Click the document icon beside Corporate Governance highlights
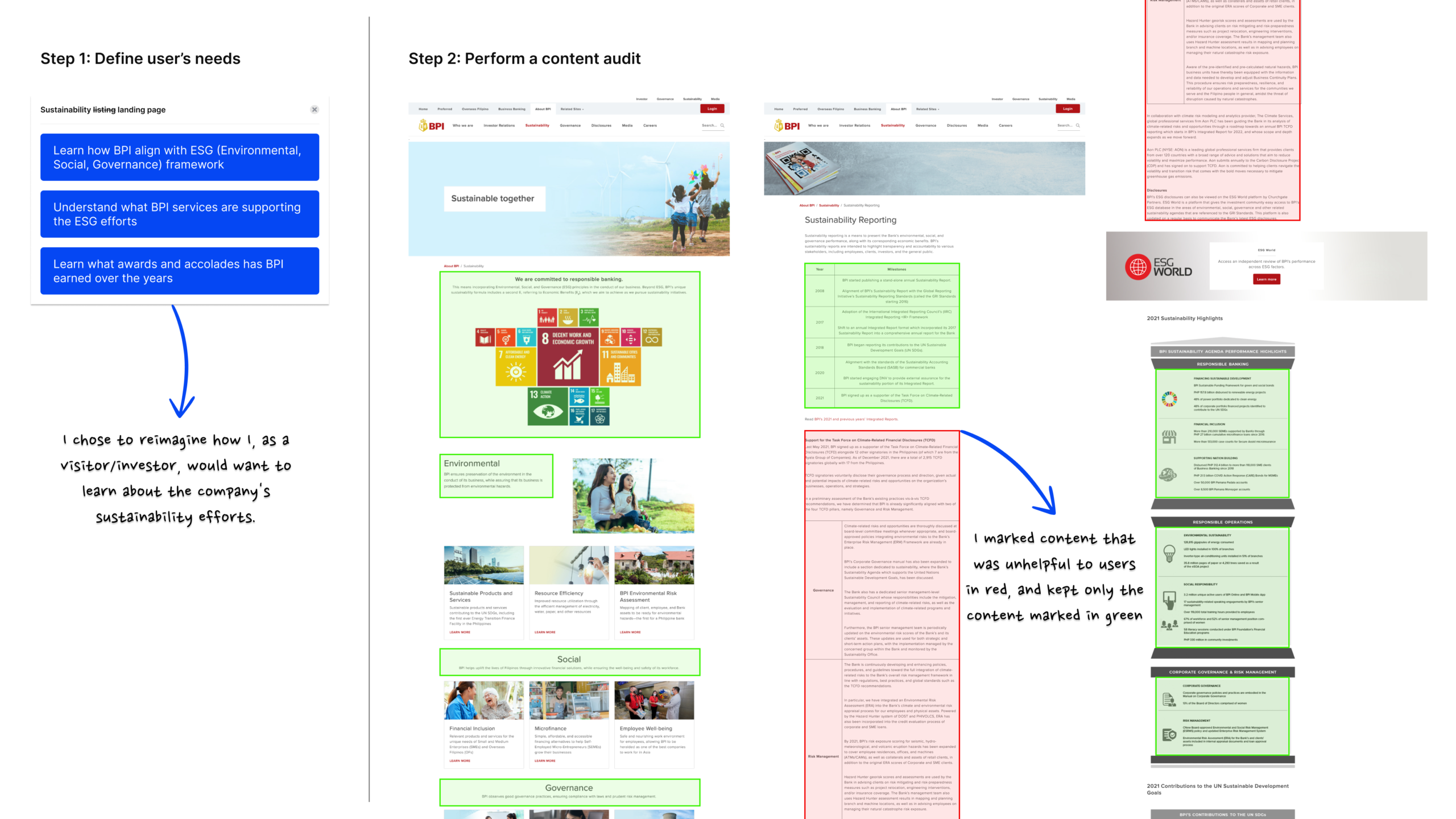This screenshot has height=819, width=1456. (1169, 700)
